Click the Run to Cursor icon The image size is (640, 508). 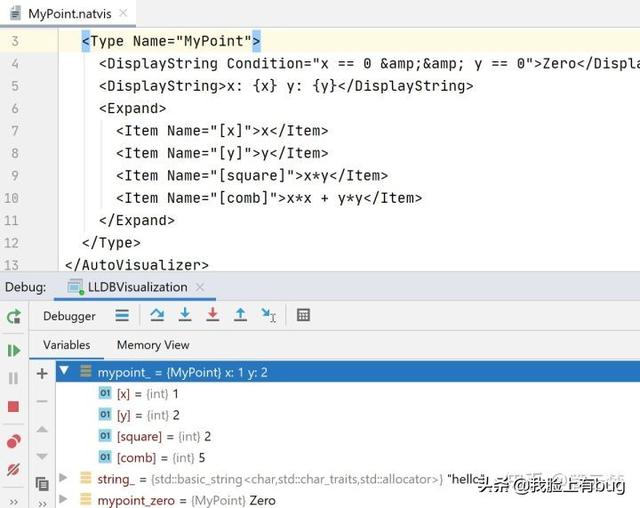tap(269, 315)
